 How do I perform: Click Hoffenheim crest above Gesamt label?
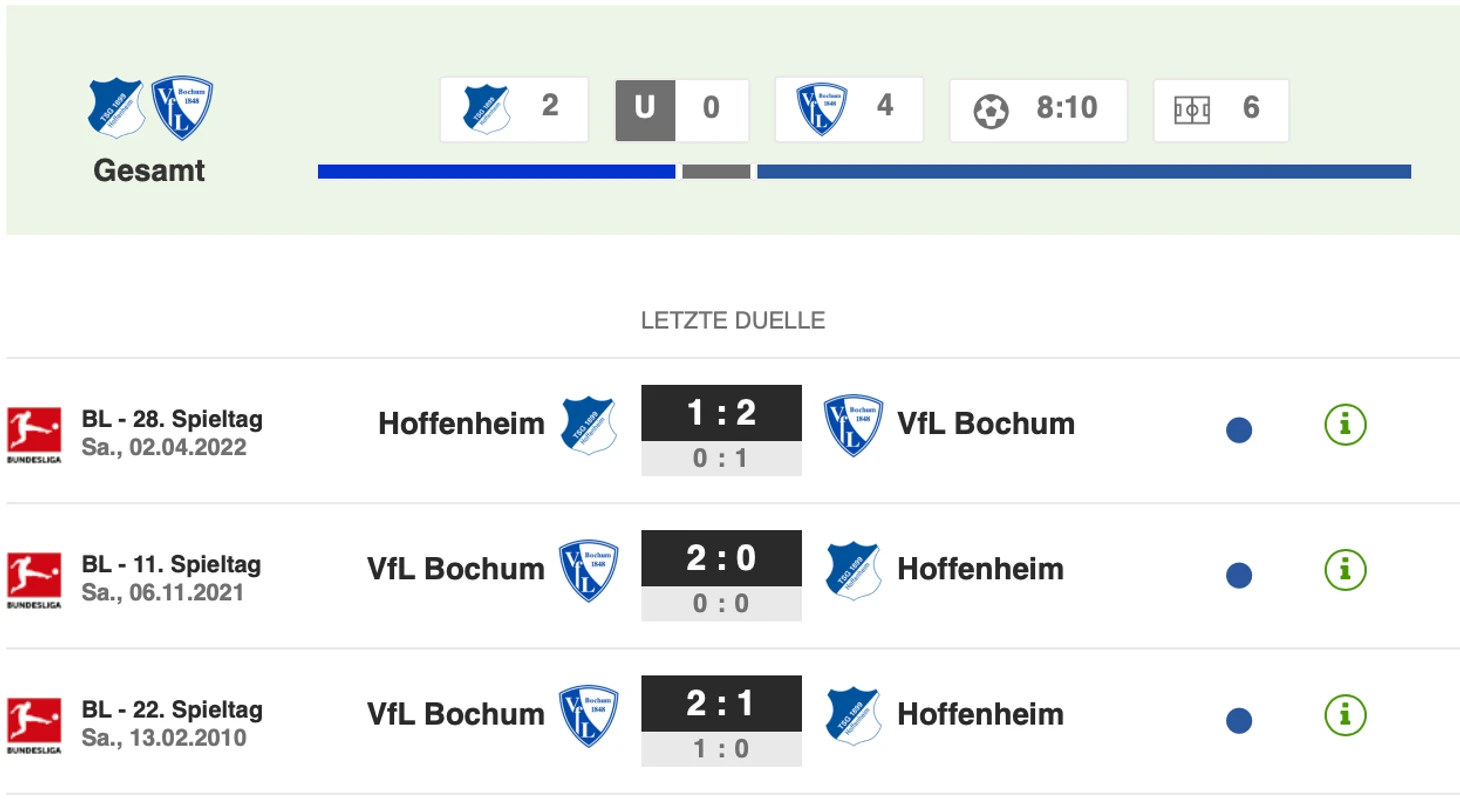[116, 108]
